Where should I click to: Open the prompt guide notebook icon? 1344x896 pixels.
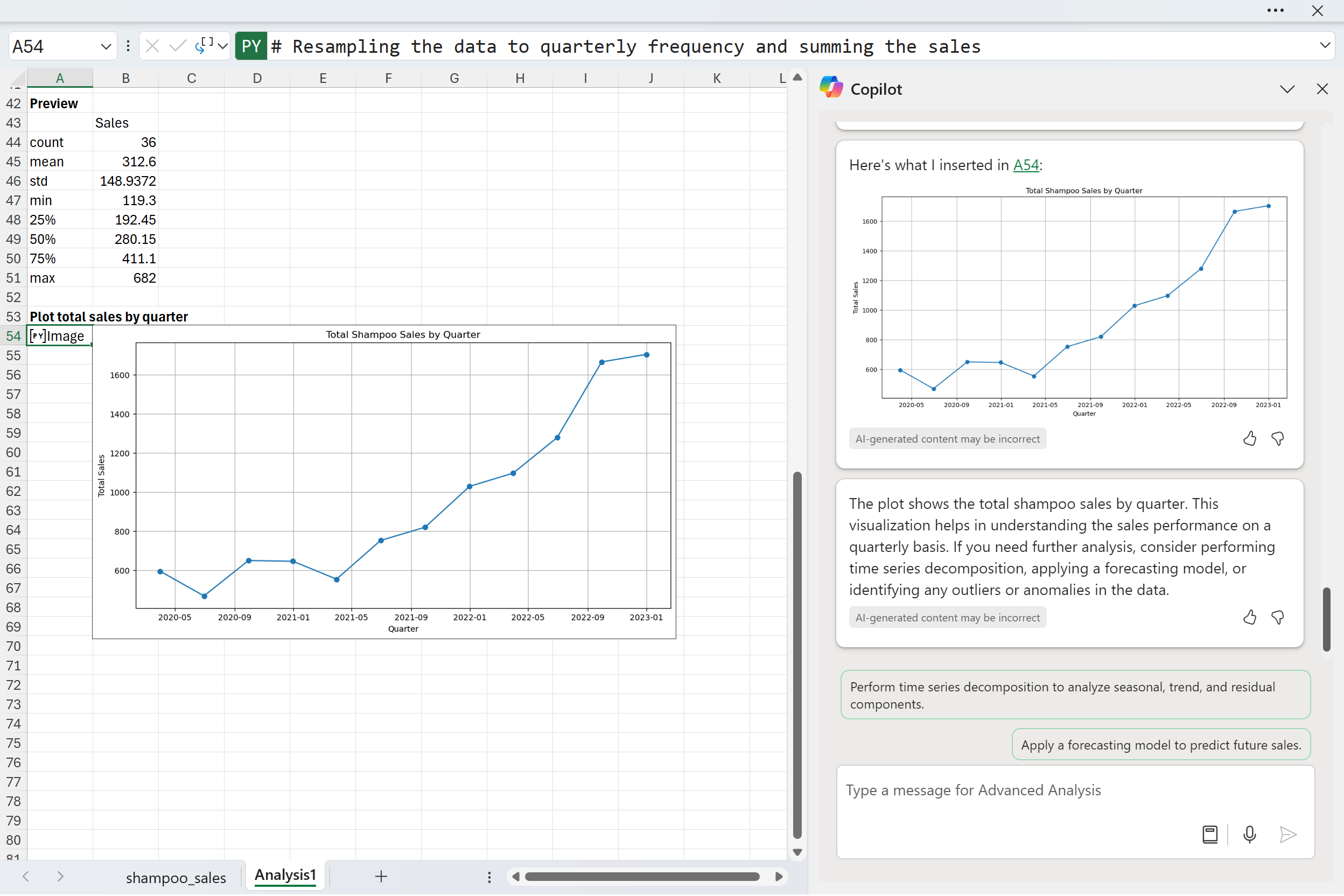(x=1210, y=835)
